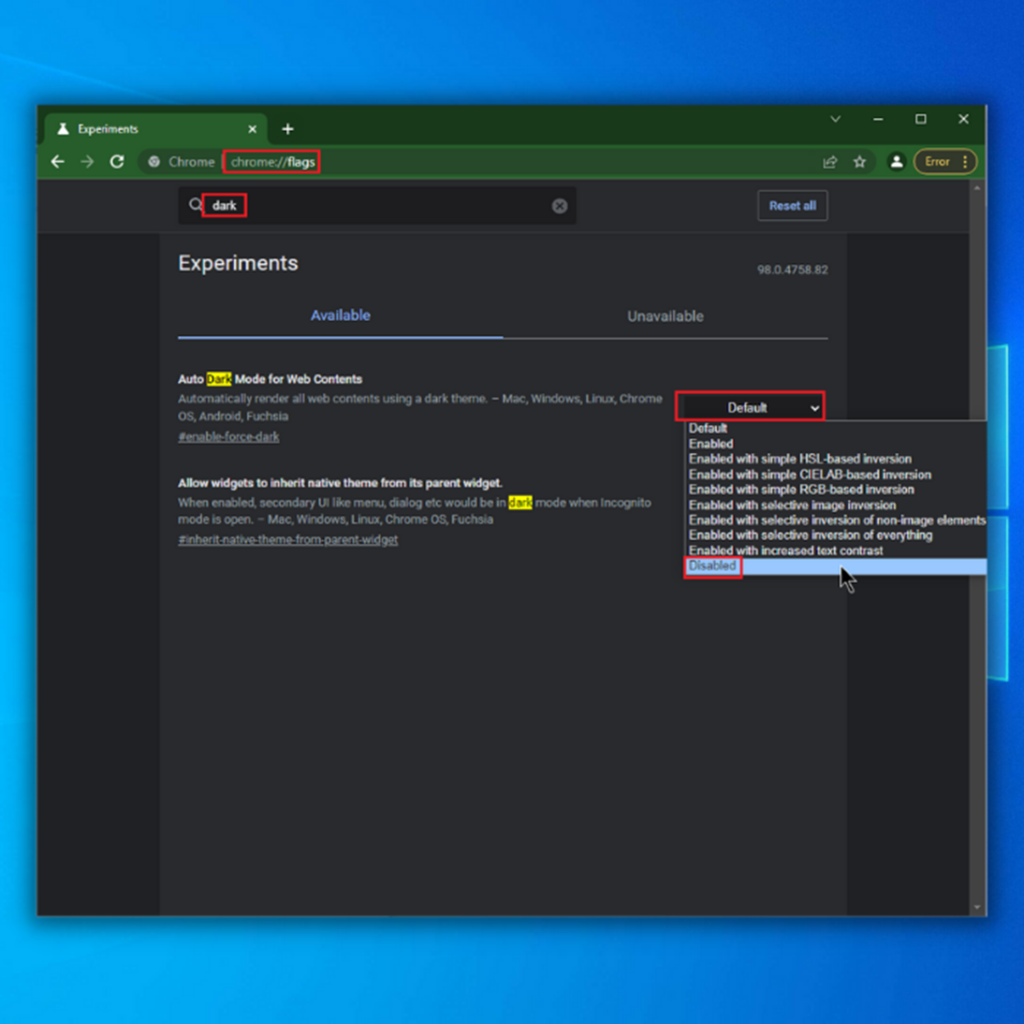Screen dimensions: 1024x1024
Task: Click the Experiments page heading
Action: (x=238, y=263)
